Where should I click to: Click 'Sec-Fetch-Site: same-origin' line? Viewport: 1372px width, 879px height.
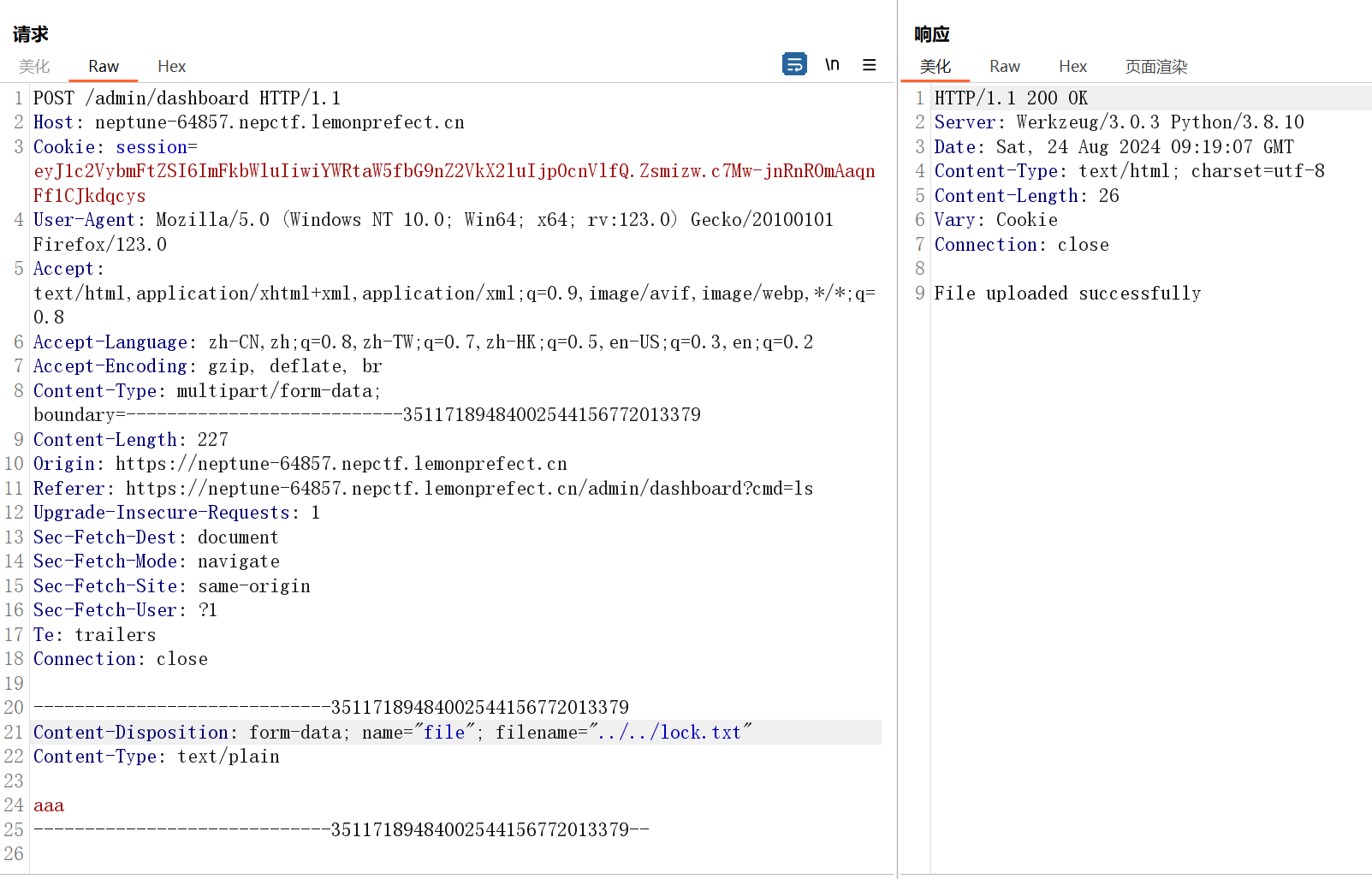pos(171,586)
